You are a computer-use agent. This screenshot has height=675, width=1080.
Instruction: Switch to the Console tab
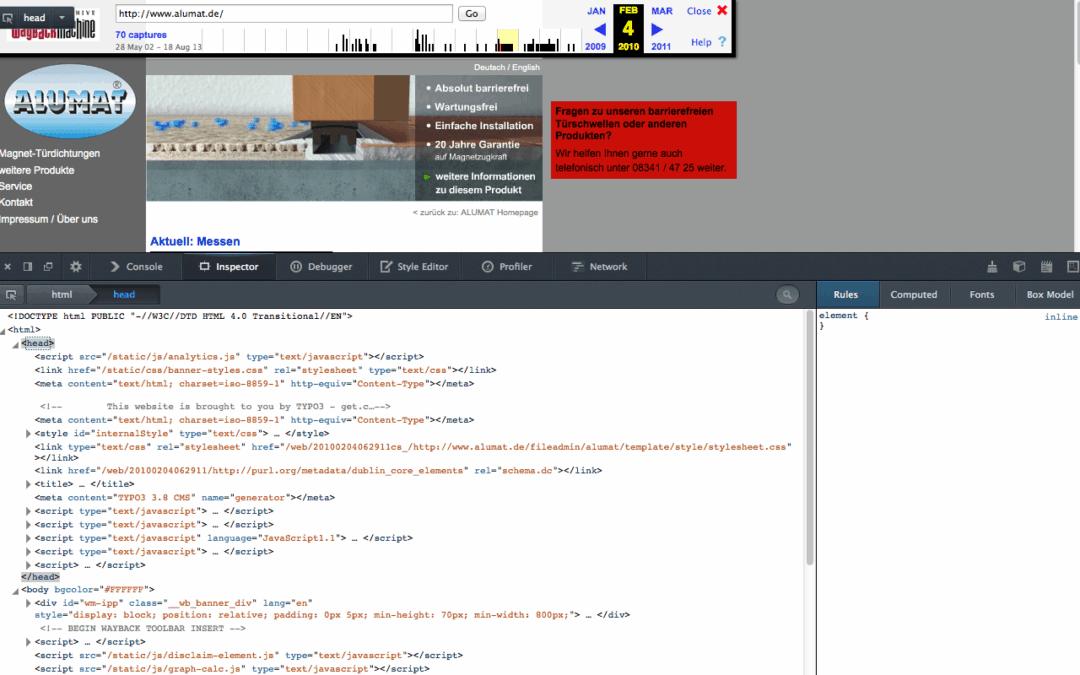tap(136, 267)
